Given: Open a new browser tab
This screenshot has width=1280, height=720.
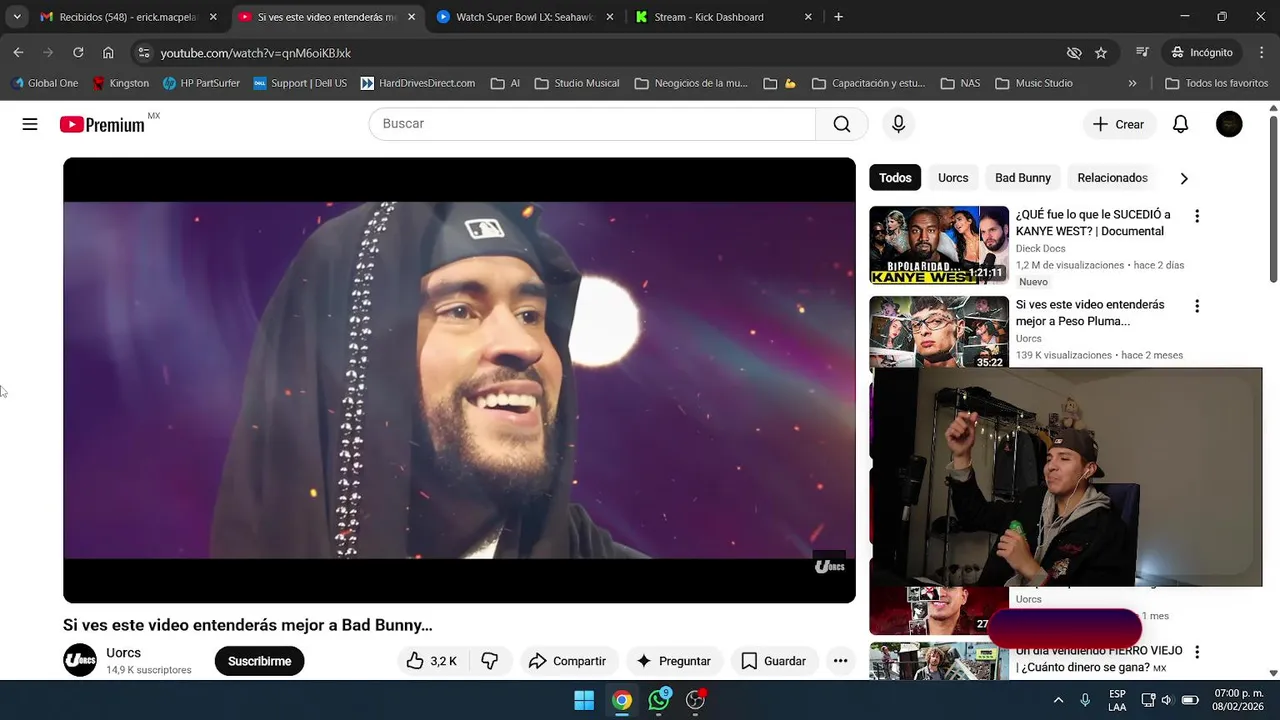Looking at the screenshot, I should 838,17.
